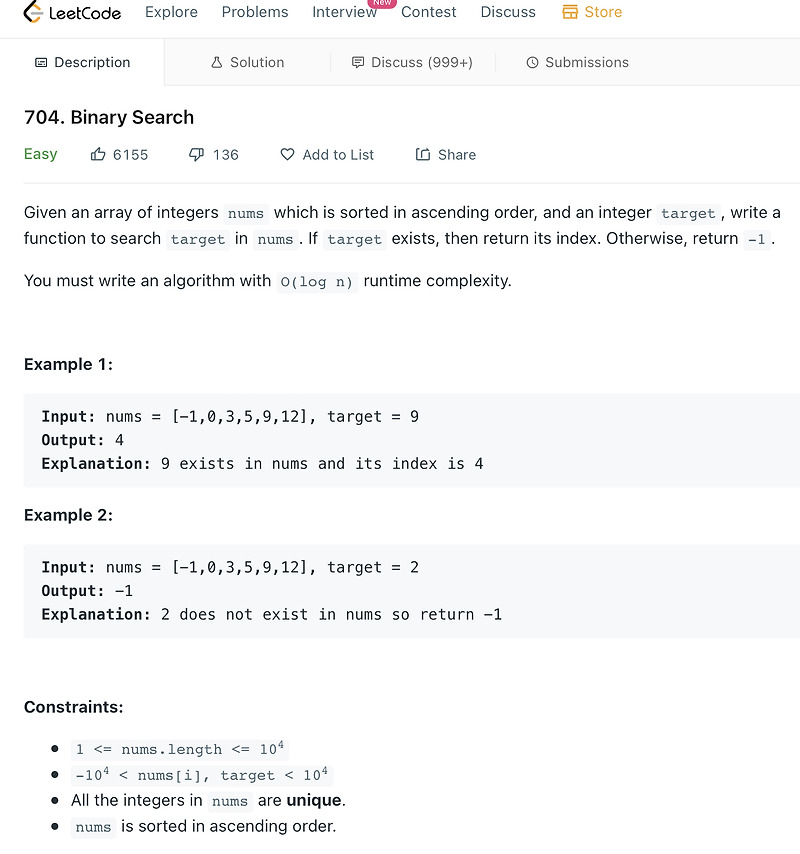Image resolution: width=800 pixels, height=854 pixels.
Task: Click the Share arrow icon
Action: tap(423, 155)
